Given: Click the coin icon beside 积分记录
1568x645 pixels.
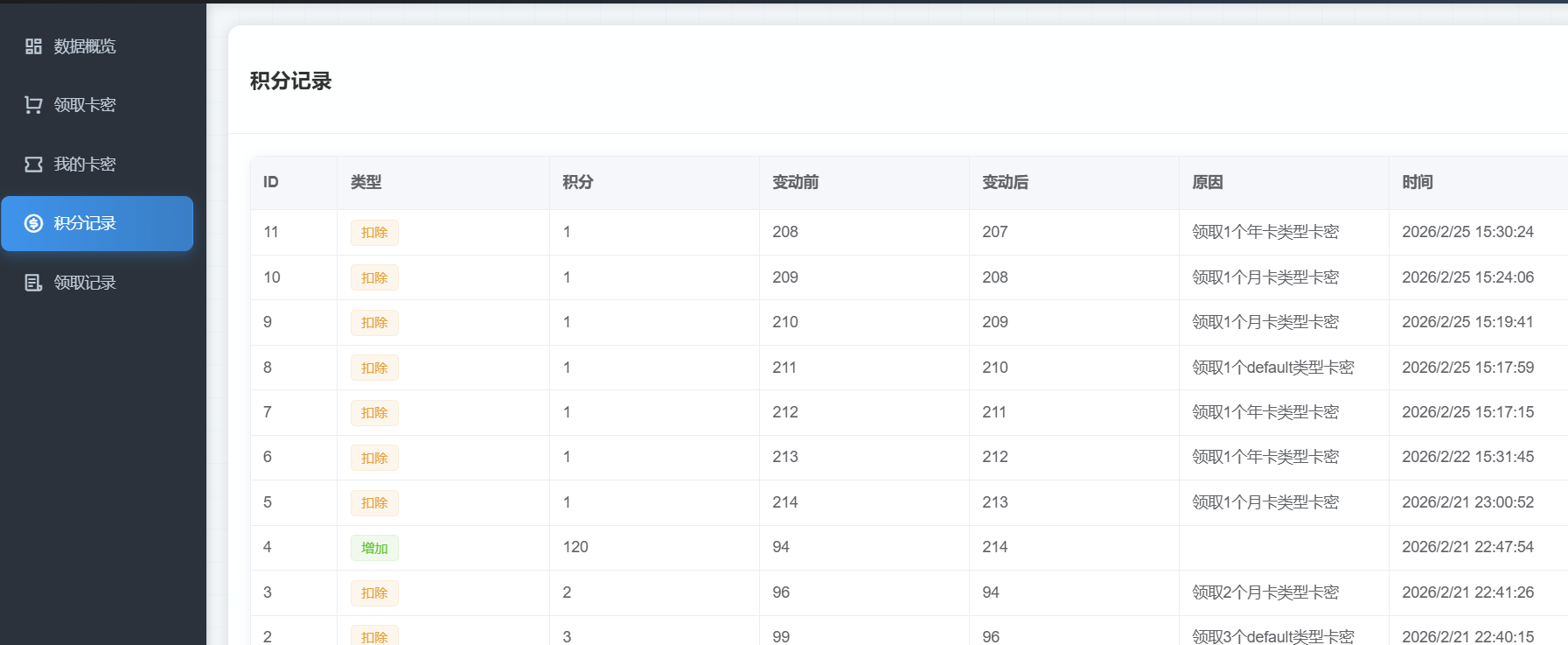Looking at the screenshot, I should (x=33, y=223).
